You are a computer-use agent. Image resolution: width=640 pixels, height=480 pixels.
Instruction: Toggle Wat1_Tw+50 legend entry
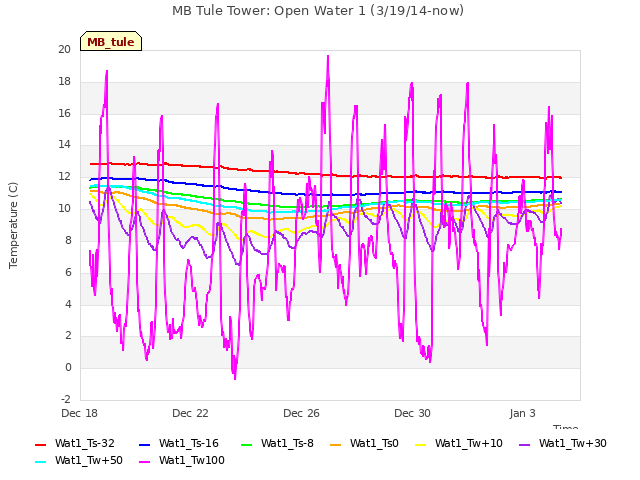point(79,460)
